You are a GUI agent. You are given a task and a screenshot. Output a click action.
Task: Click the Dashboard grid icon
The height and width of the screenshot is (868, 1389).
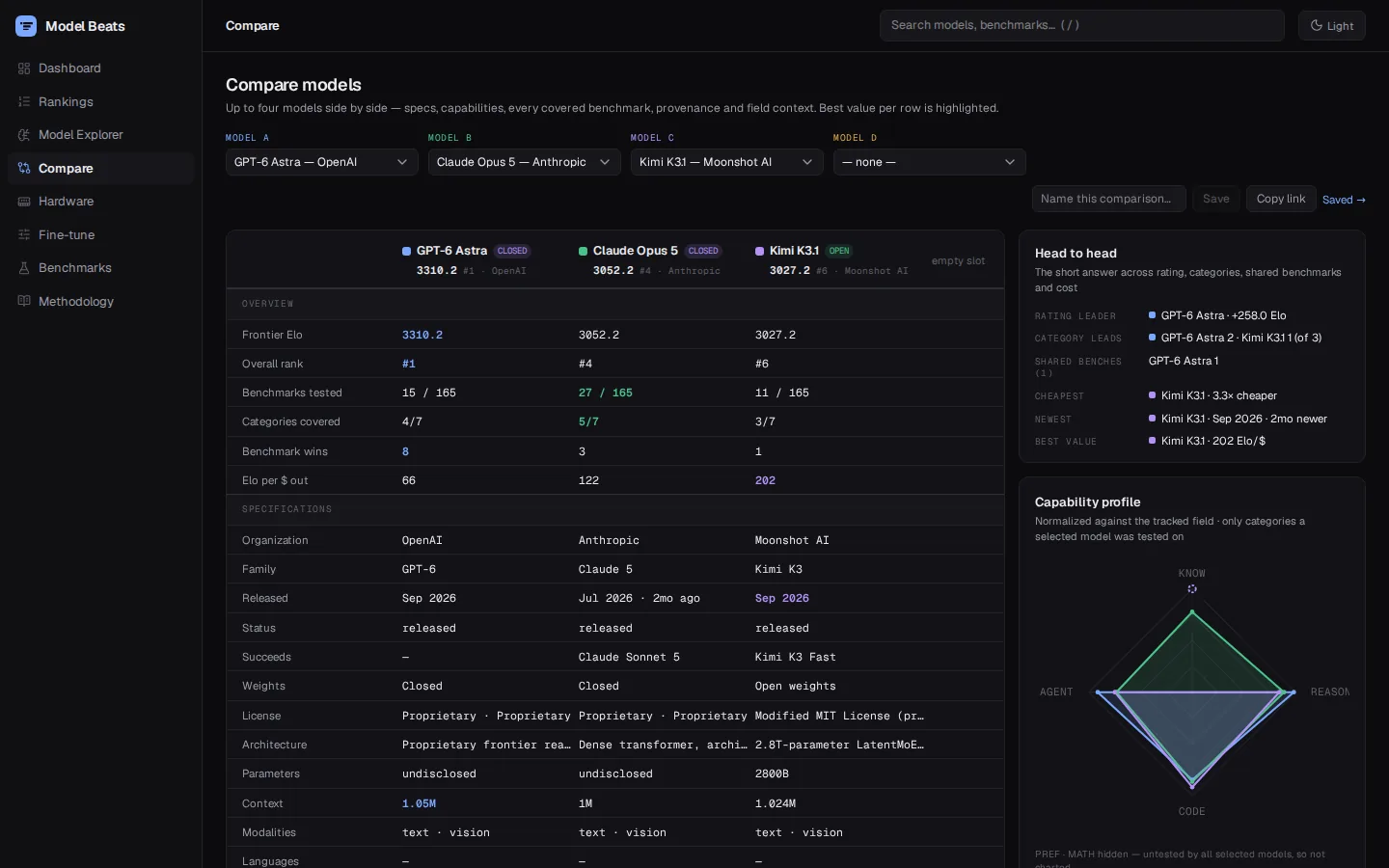[x=24, y=68]
